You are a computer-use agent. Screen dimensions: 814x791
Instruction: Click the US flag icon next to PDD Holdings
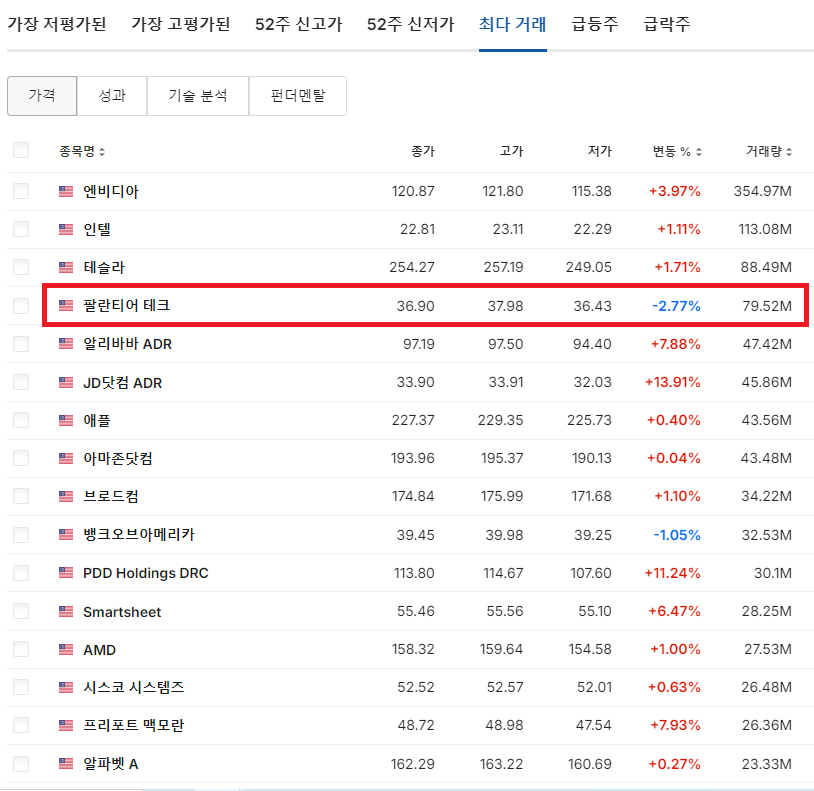(x=66, y=573)
